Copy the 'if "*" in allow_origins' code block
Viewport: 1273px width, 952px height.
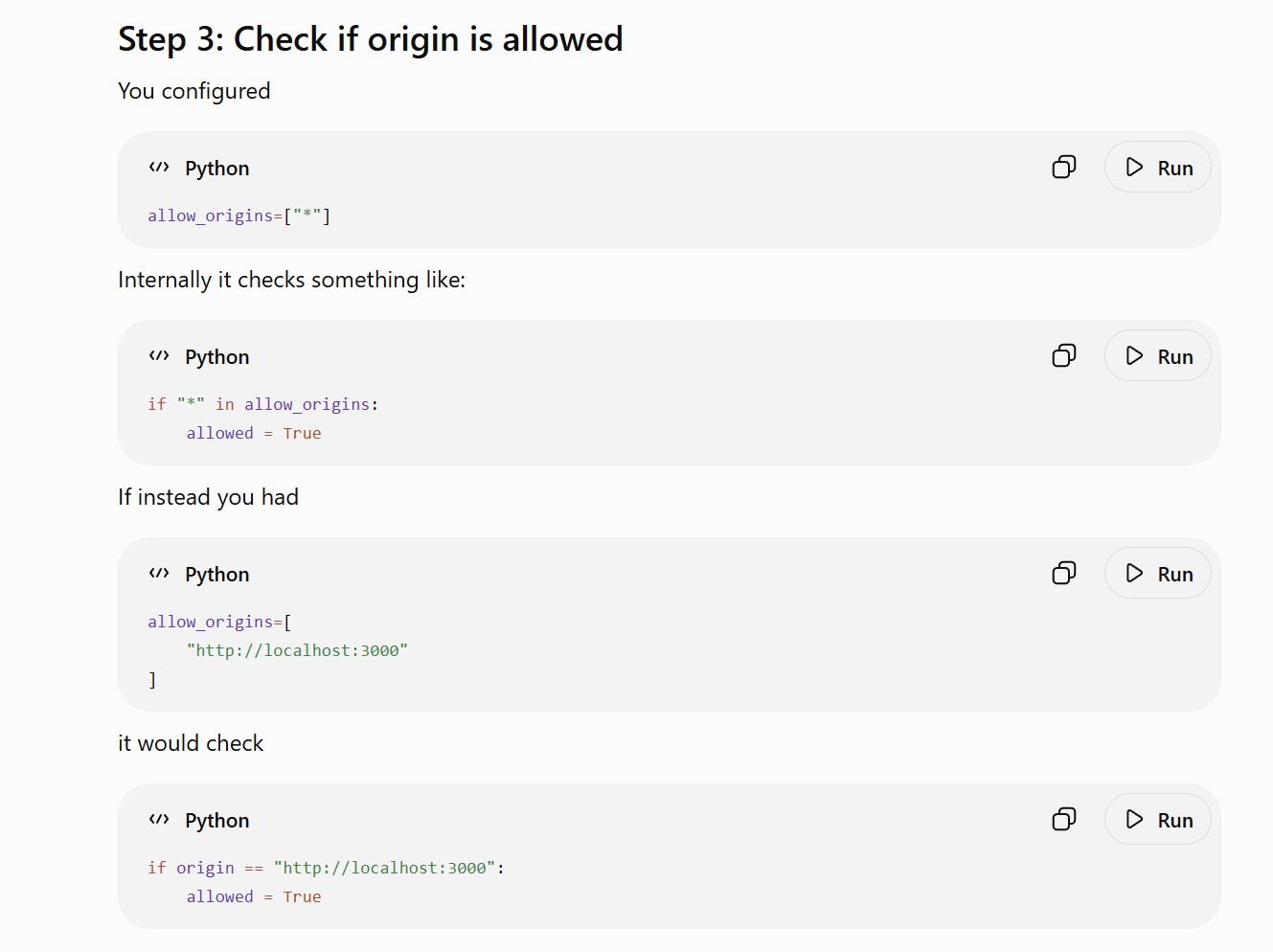point(1064,356)
